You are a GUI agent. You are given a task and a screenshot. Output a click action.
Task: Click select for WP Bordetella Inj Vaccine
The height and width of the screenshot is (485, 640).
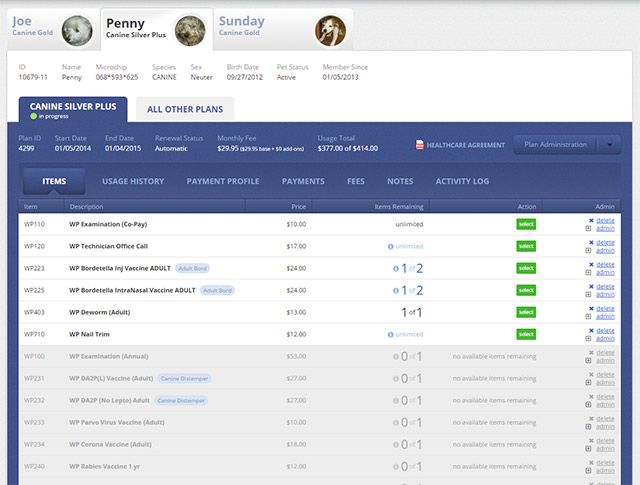[x=526, y=268]
